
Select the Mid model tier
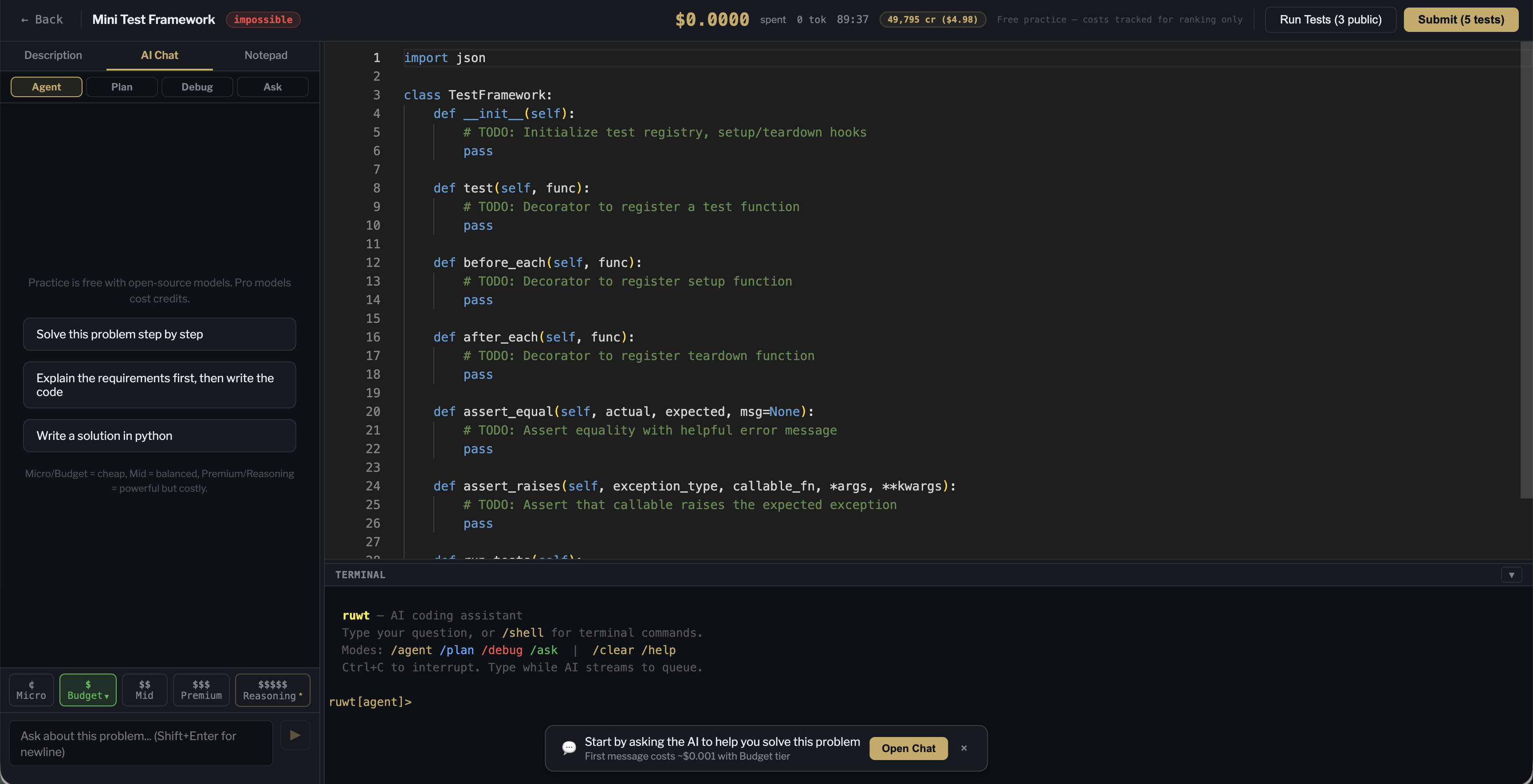pyautogui.click(x=144, y=690)
